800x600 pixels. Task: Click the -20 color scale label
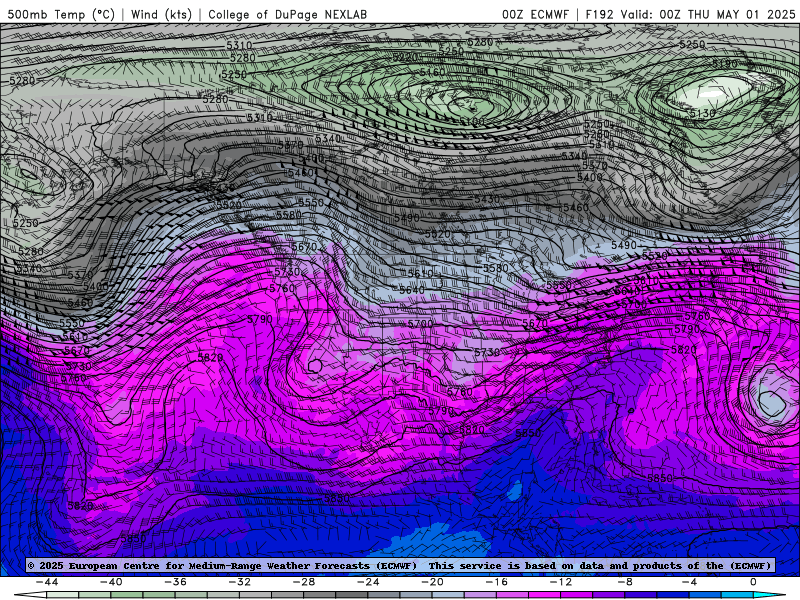pyautogui.click(x=433, y=582)
